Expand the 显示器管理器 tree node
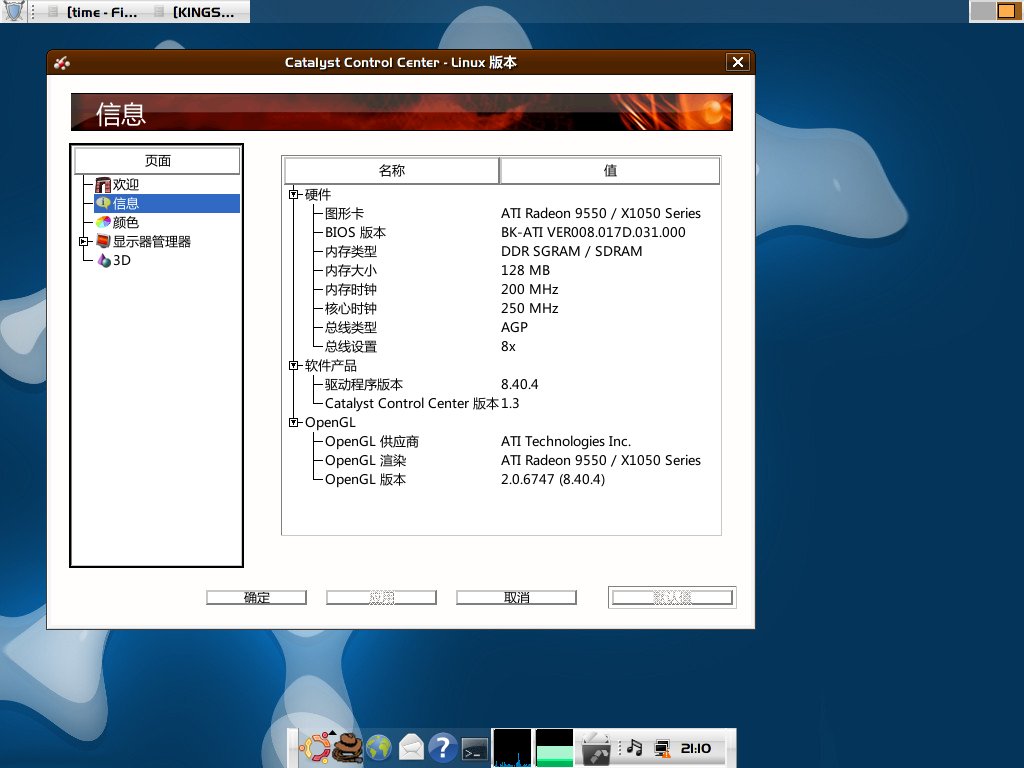The image size is (1024, 768). tap(84, 242)
